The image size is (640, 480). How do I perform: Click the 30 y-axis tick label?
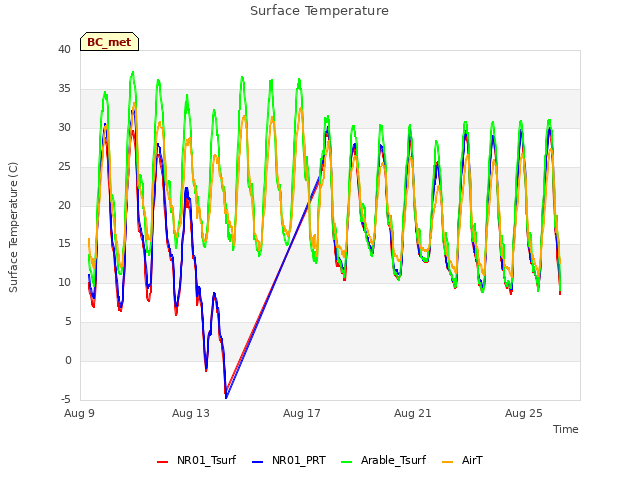pos(64,127)
